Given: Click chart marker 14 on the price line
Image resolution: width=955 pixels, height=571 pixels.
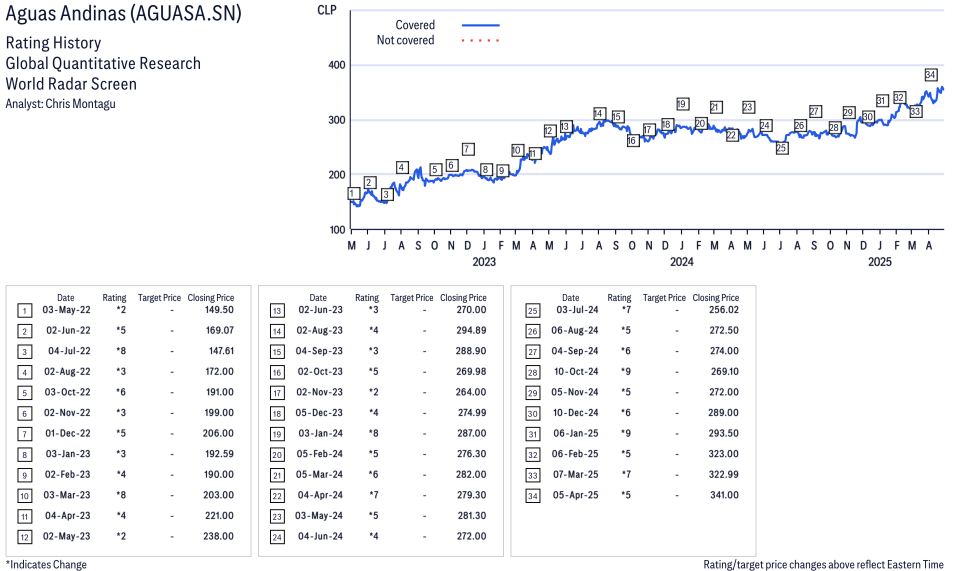Looking at the screenshot, I should (599, 114).
